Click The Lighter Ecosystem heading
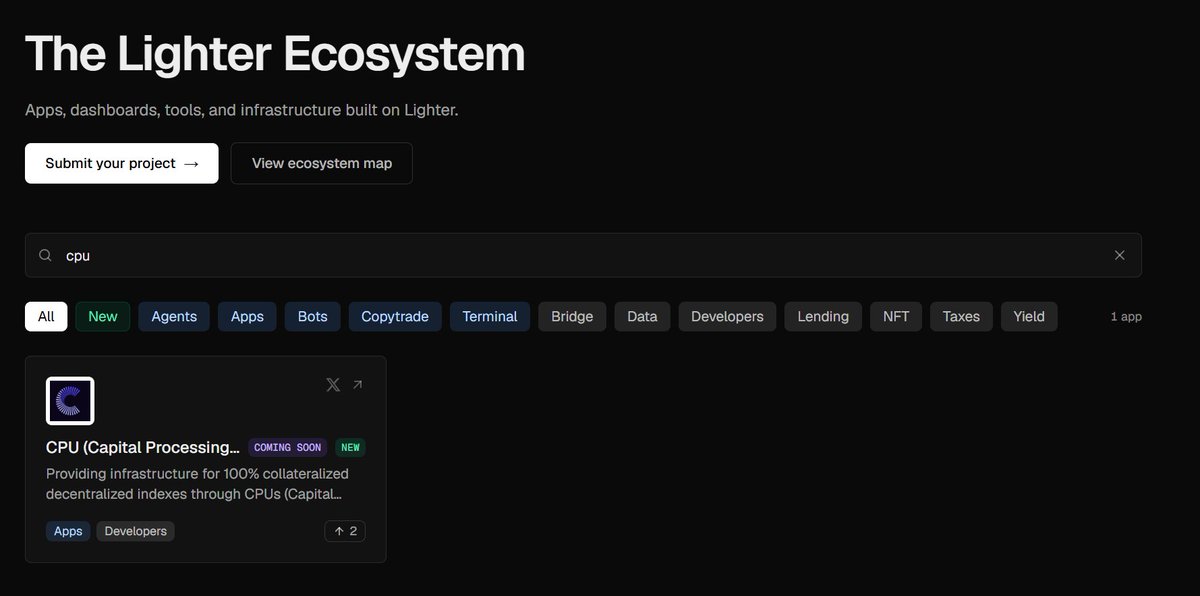Image resolution: width=1200 pixels, height=596 pixels. click(275, 53)
